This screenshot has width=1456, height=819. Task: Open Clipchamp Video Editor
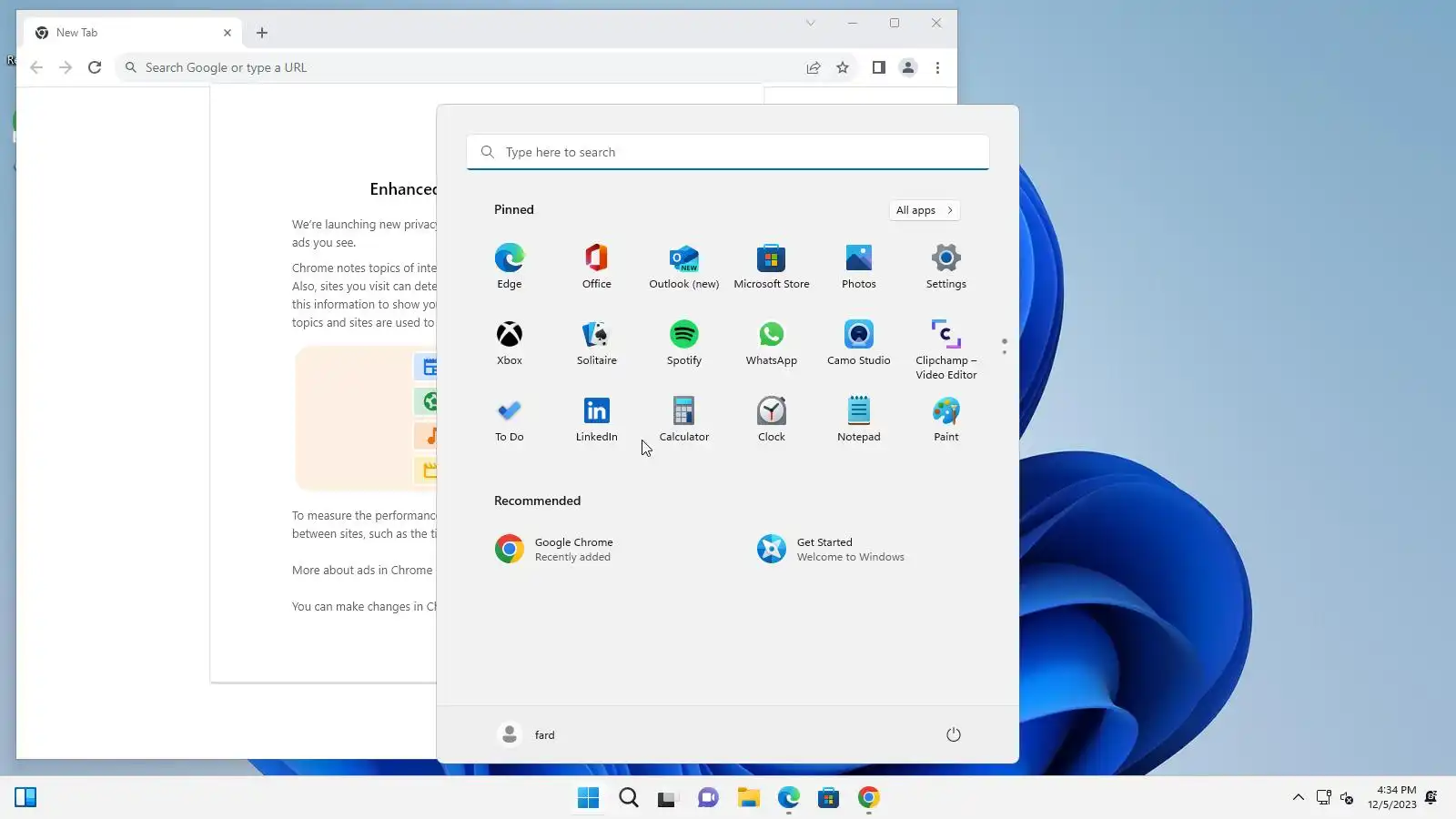click(x=946, y=349)
